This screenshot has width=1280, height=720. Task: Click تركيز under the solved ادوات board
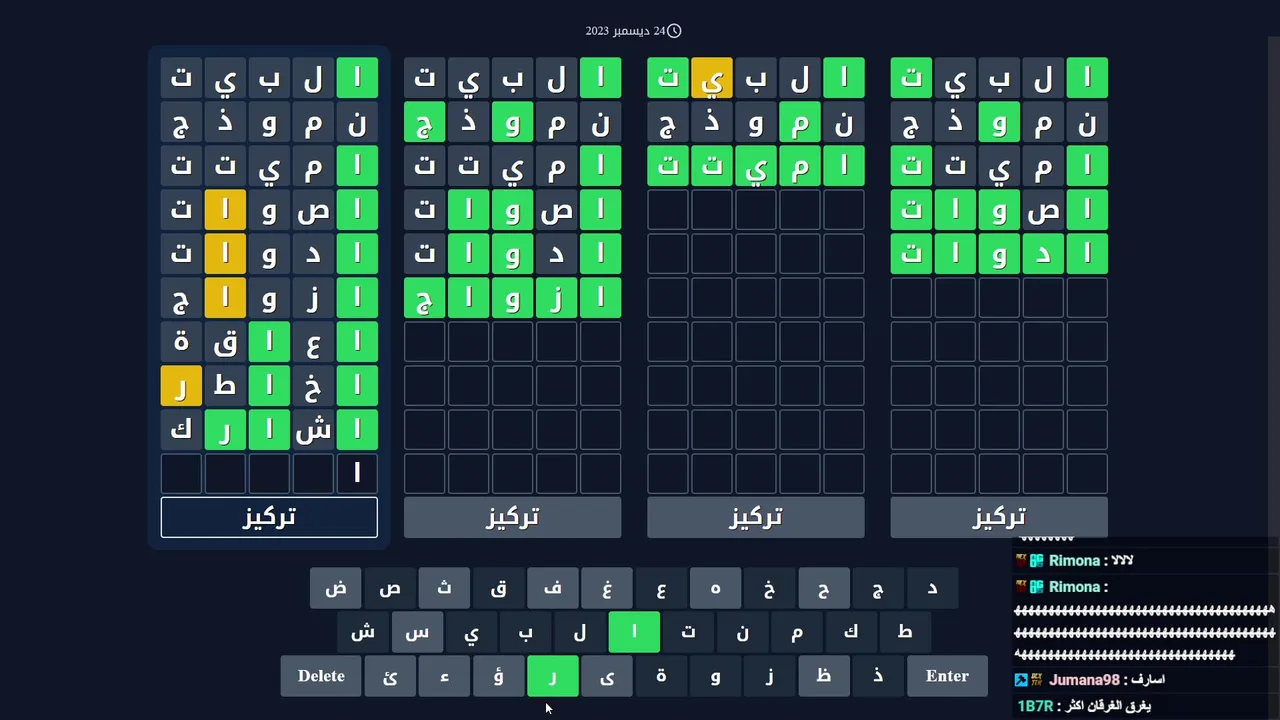pos(999,517)
